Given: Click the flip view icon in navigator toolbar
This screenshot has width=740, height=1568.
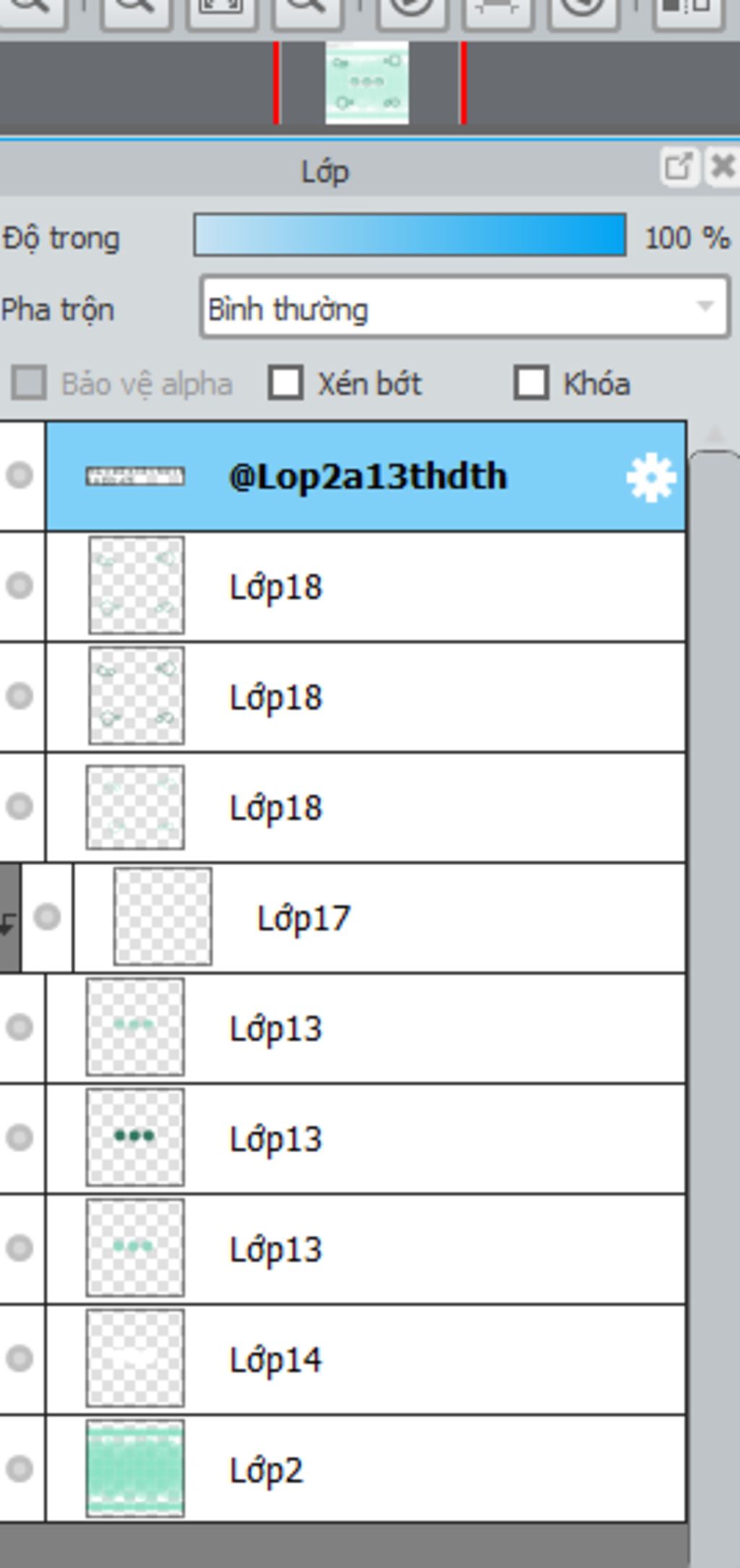Looking at the screenshot, I should [x=687, y=9].
